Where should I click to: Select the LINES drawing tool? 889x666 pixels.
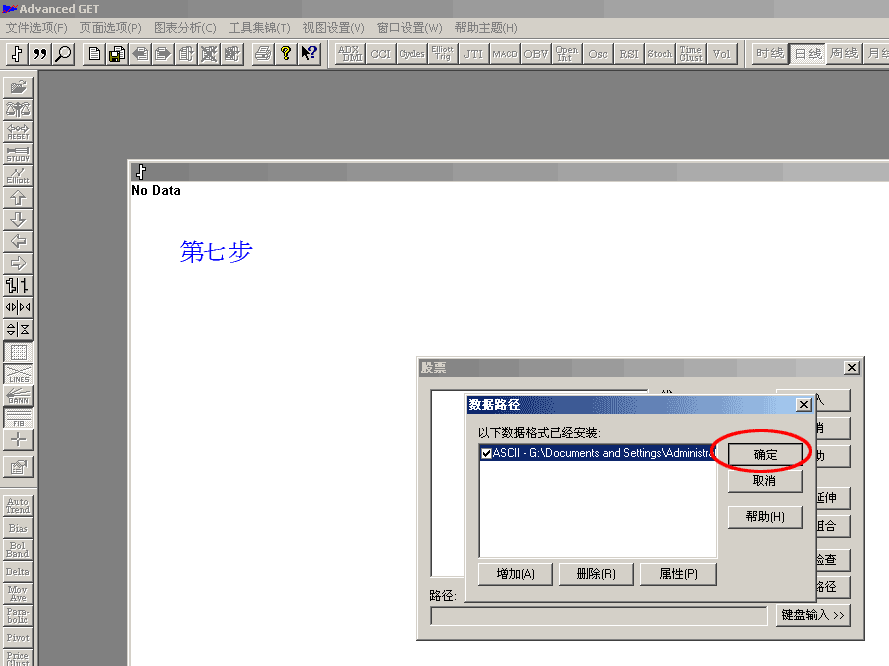[18, 374]
